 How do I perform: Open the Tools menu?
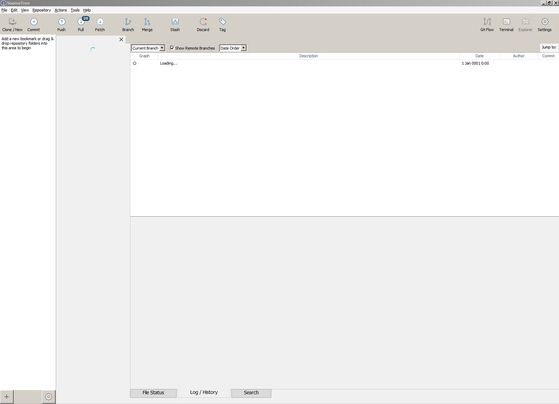pos(75,10)
